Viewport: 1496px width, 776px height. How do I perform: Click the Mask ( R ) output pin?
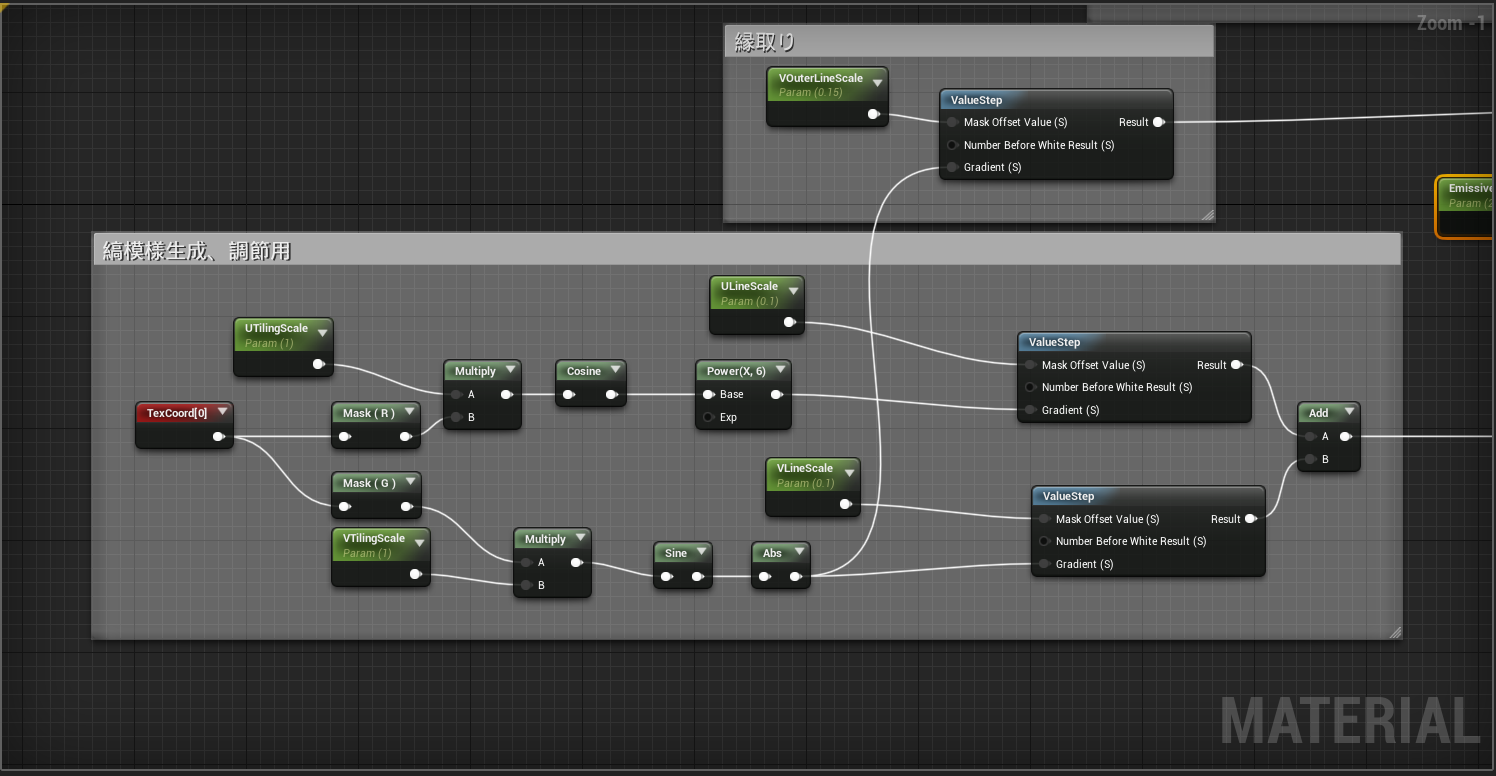pos(406,436)
